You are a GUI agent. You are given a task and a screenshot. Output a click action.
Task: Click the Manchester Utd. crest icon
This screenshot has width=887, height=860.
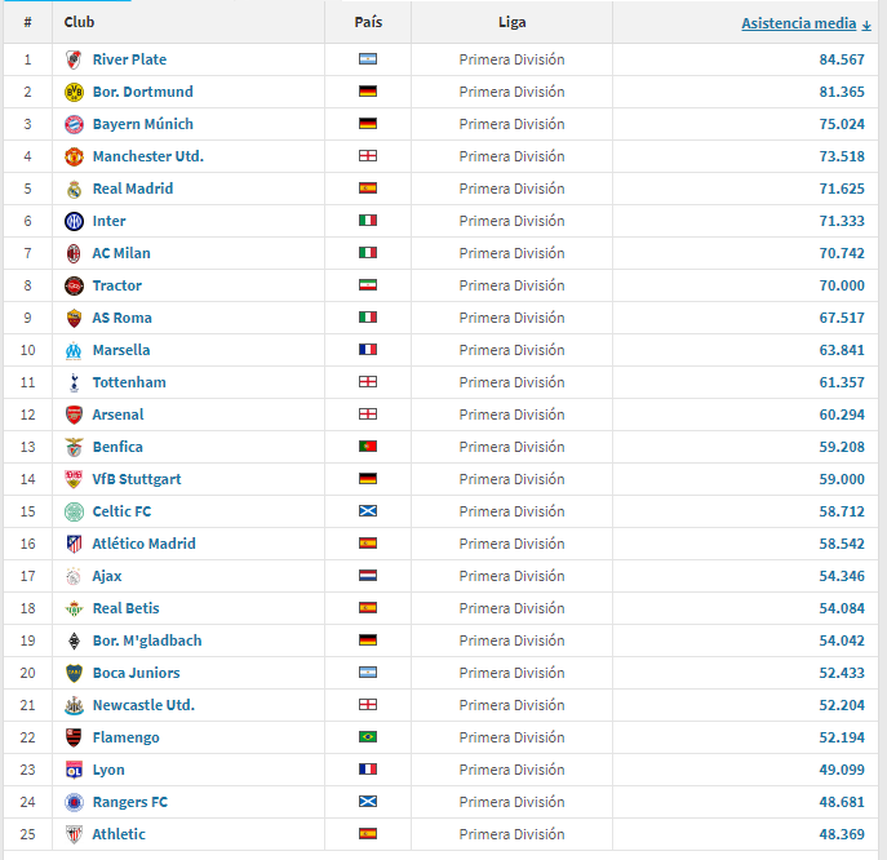[74, 156]
